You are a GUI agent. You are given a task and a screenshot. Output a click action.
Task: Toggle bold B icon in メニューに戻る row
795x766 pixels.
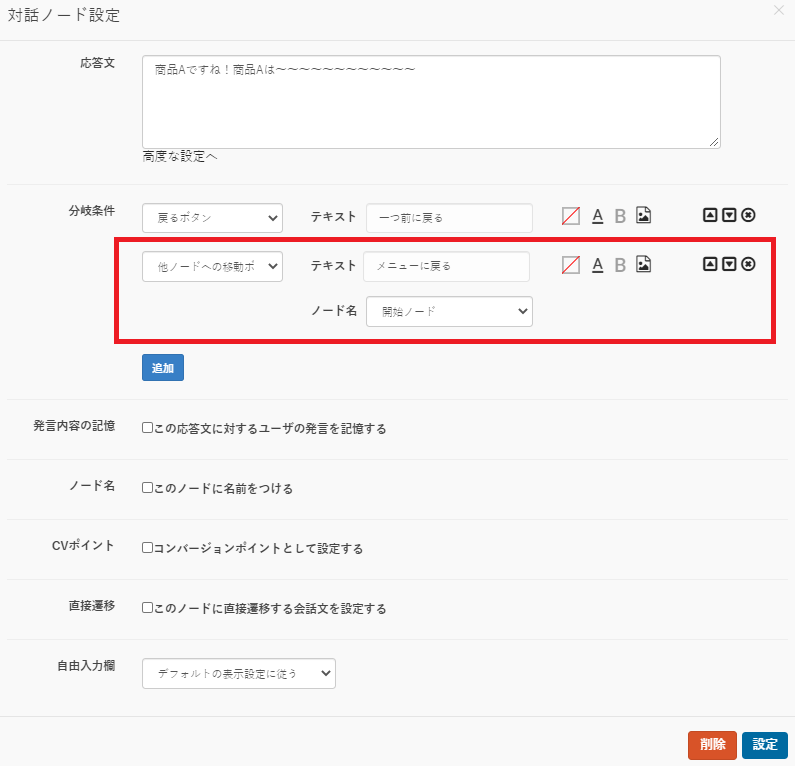(x=620, y=265)
